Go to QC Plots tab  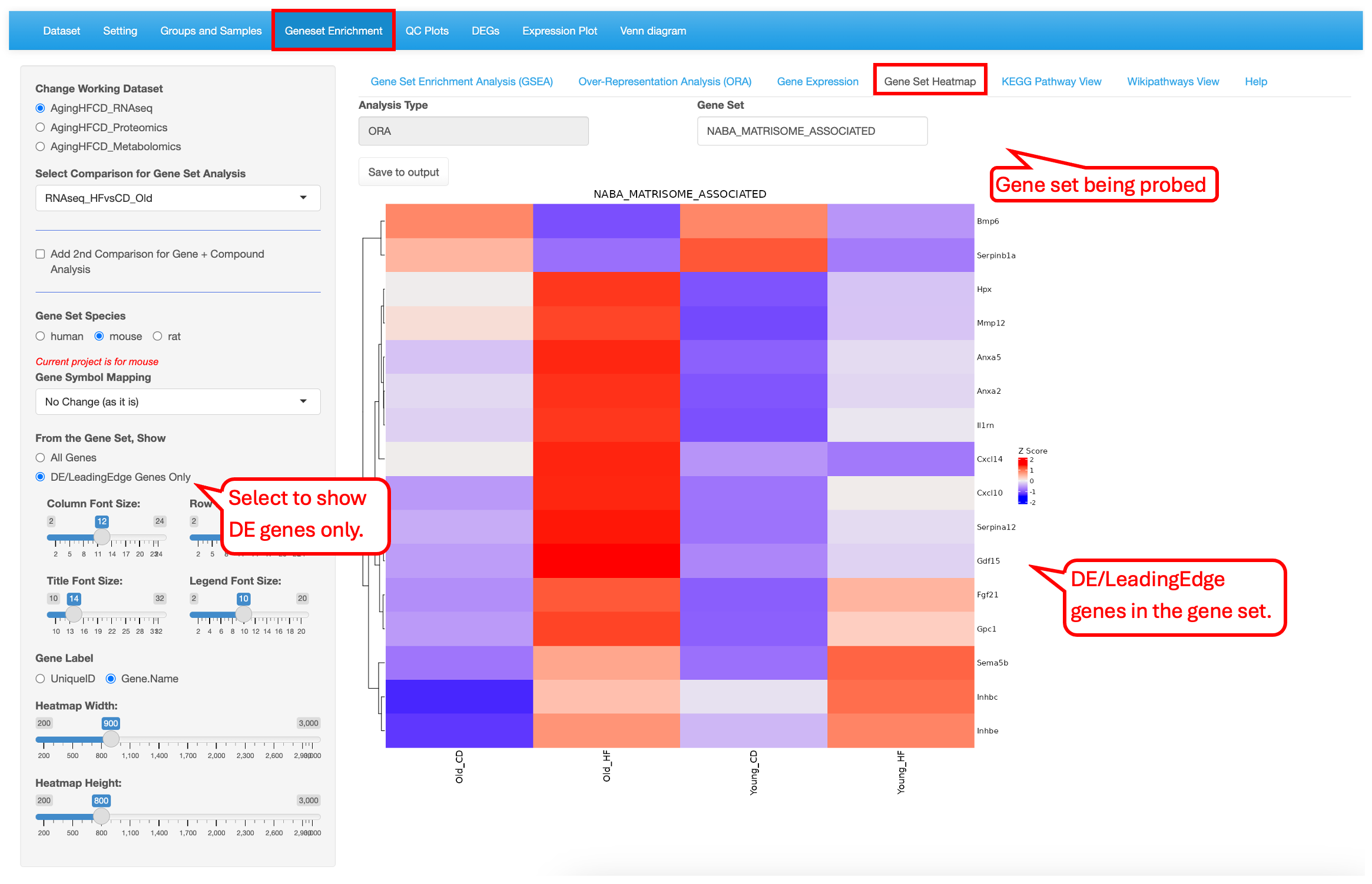427,31
